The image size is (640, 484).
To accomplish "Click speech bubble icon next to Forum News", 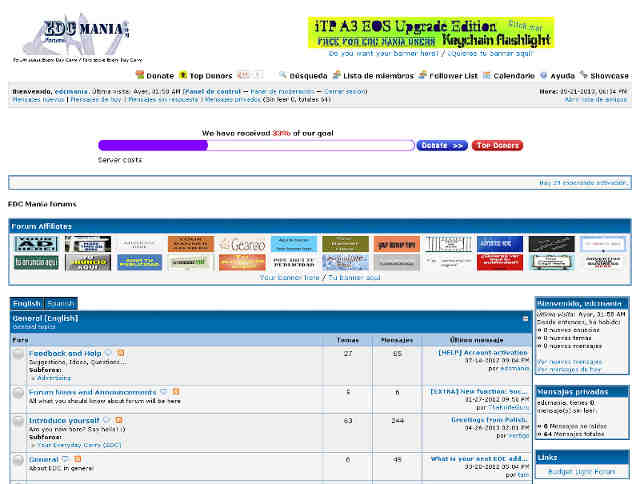I will [x=164, y=392].
